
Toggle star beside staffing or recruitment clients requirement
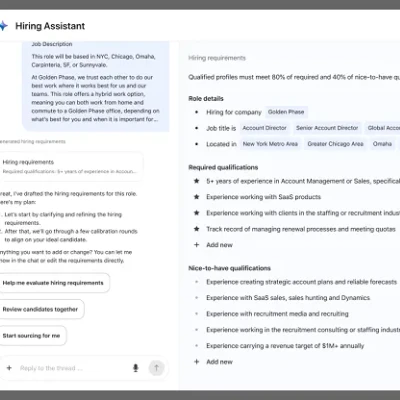click(197, 213)
